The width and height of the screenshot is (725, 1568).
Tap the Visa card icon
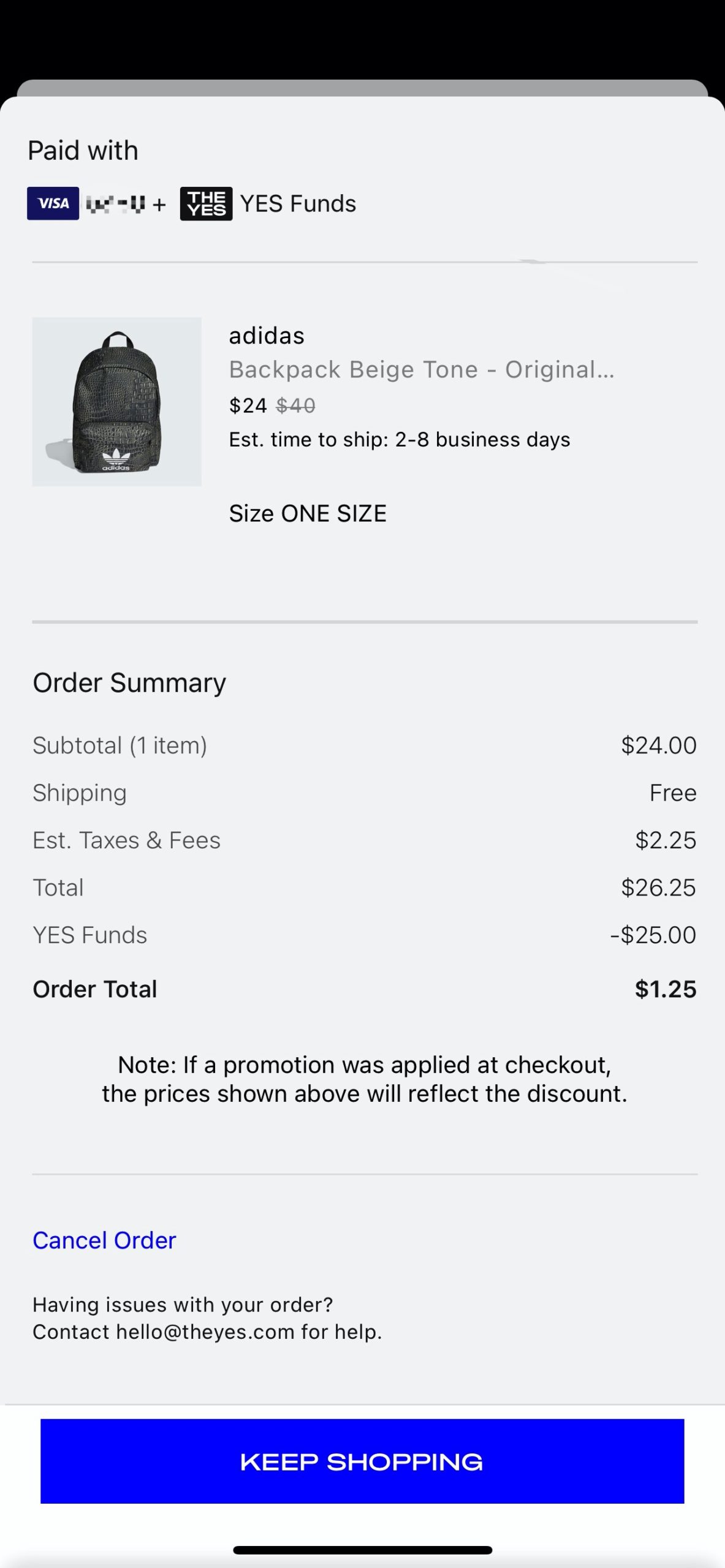point(53,203)
